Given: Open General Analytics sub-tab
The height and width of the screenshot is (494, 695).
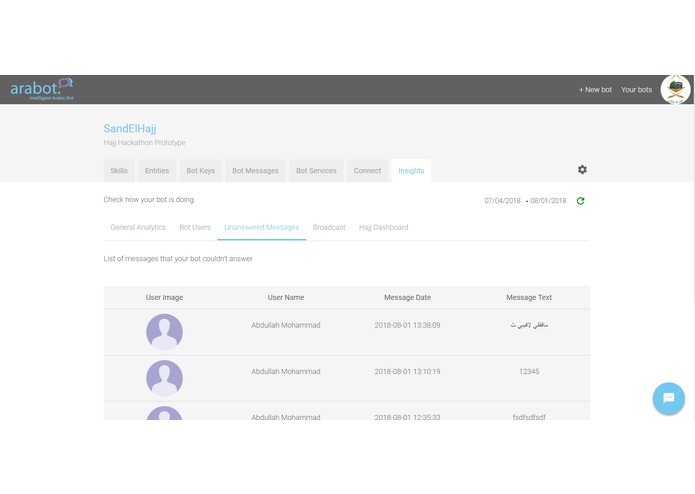Looking at the screenshot, I should click(x=138, y=227).
